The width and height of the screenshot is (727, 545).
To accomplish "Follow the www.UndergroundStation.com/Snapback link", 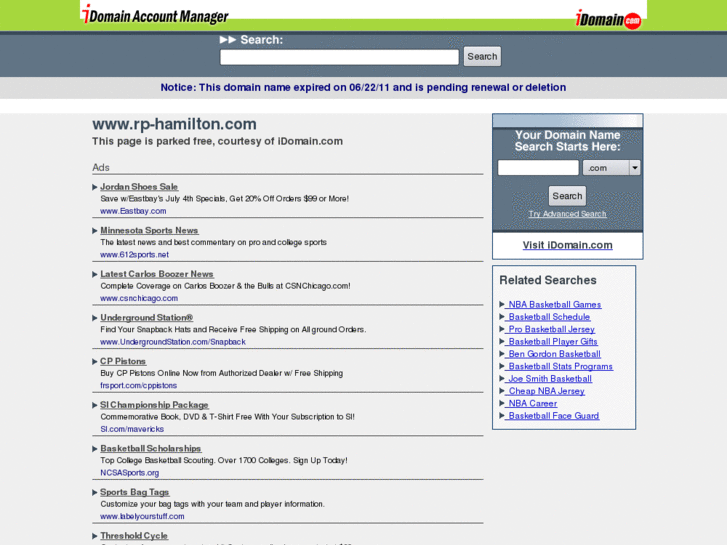I will (173, 342).
